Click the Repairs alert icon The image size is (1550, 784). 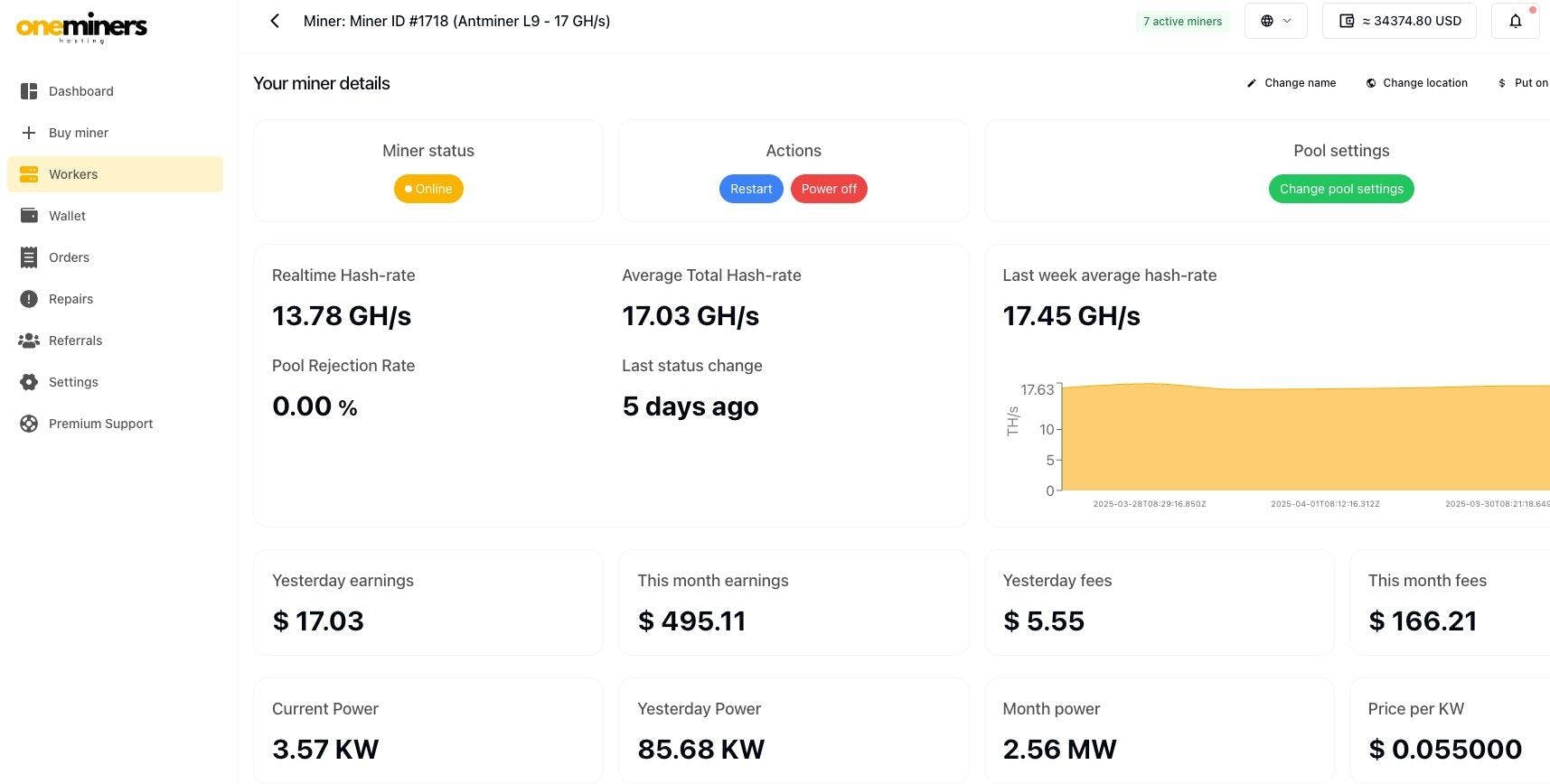point(29,299)
